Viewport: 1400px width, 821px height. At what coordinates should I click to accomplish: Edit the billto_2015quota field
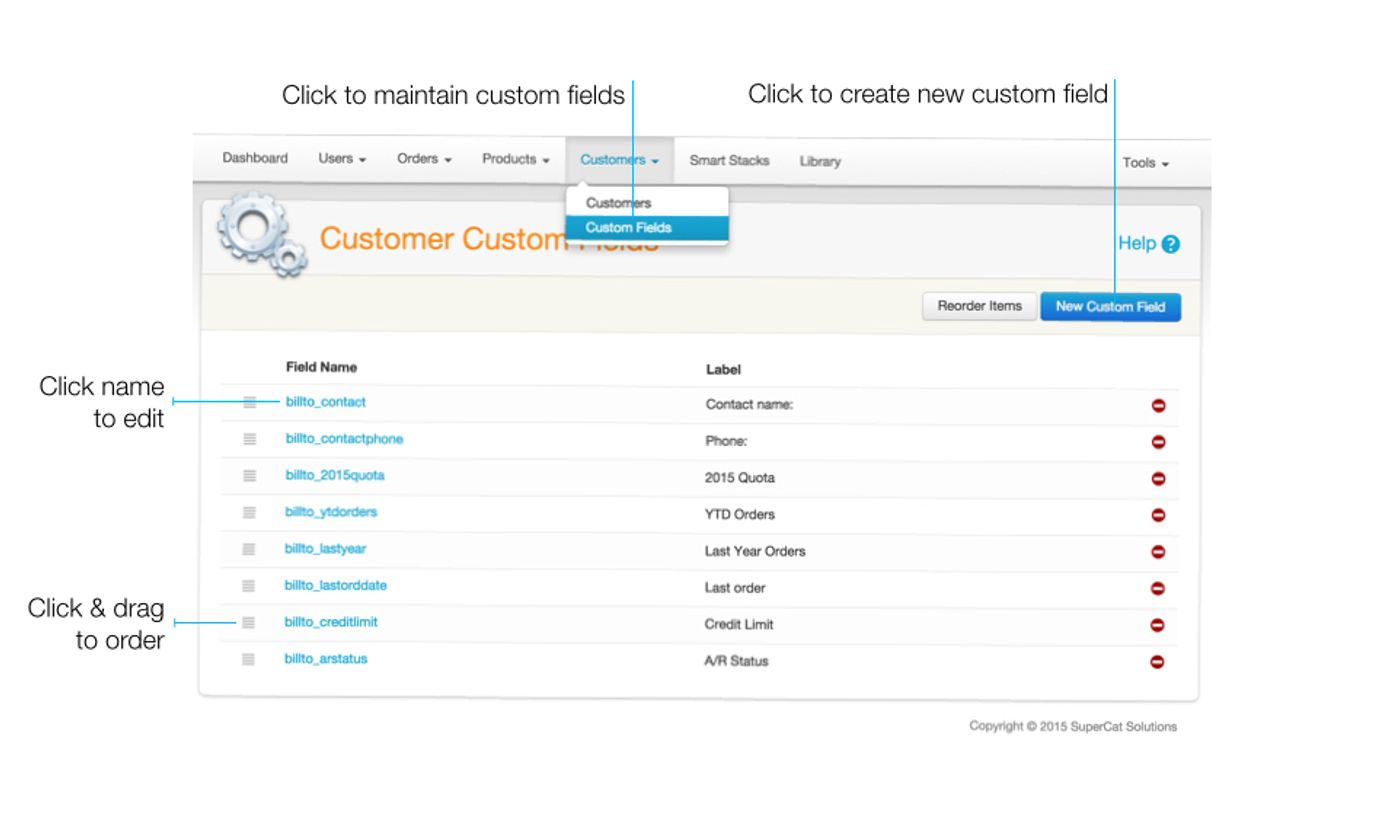334,475
